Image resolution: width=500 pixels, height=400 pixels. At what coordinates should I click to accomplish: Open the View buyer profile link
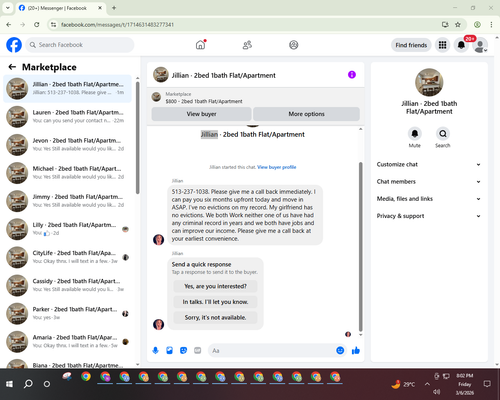pos(277,167)
